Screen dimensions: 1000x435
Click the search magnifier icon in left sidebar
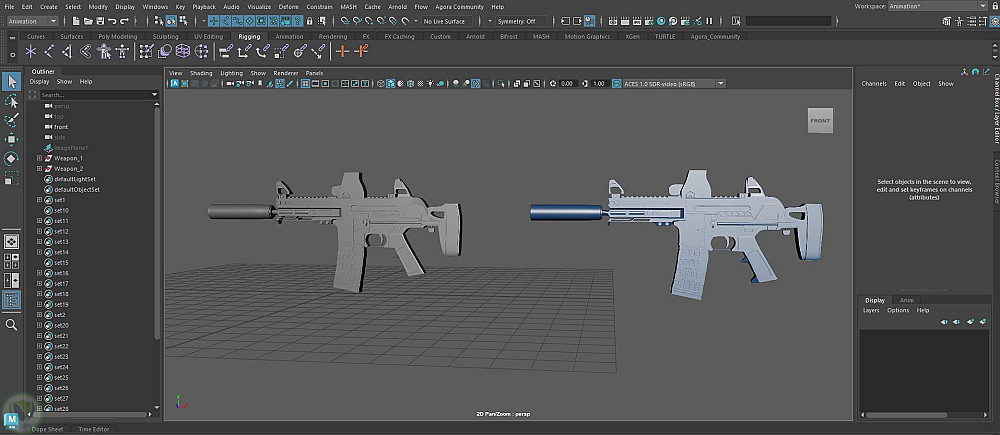[11, 325]
